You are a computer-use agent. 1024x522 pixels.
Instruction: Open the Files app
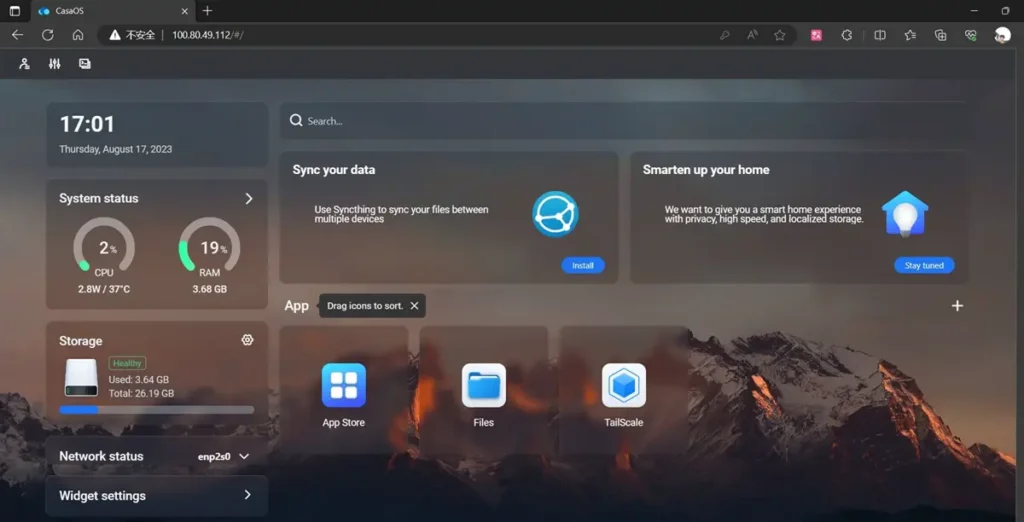(484, 385)
